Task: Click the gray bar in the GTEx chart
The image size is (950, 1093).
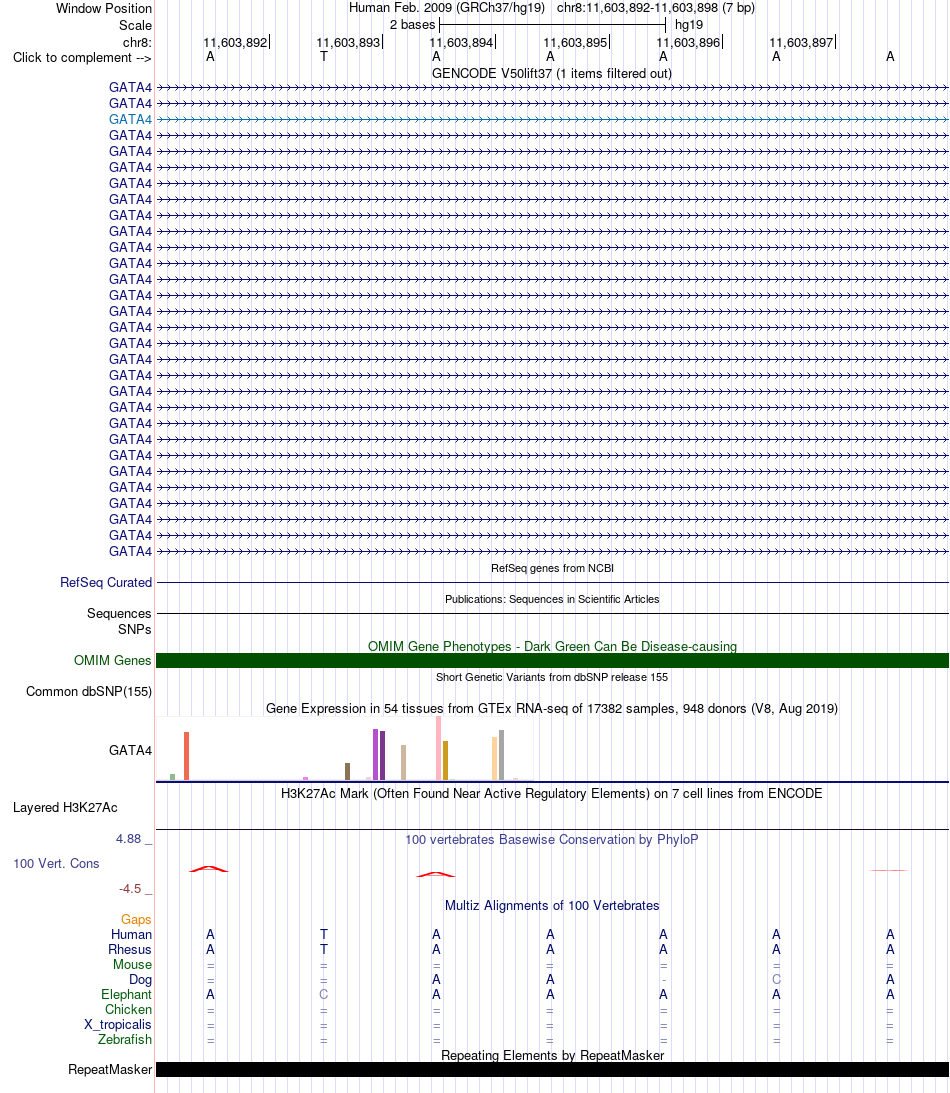Action: (501, 755)
